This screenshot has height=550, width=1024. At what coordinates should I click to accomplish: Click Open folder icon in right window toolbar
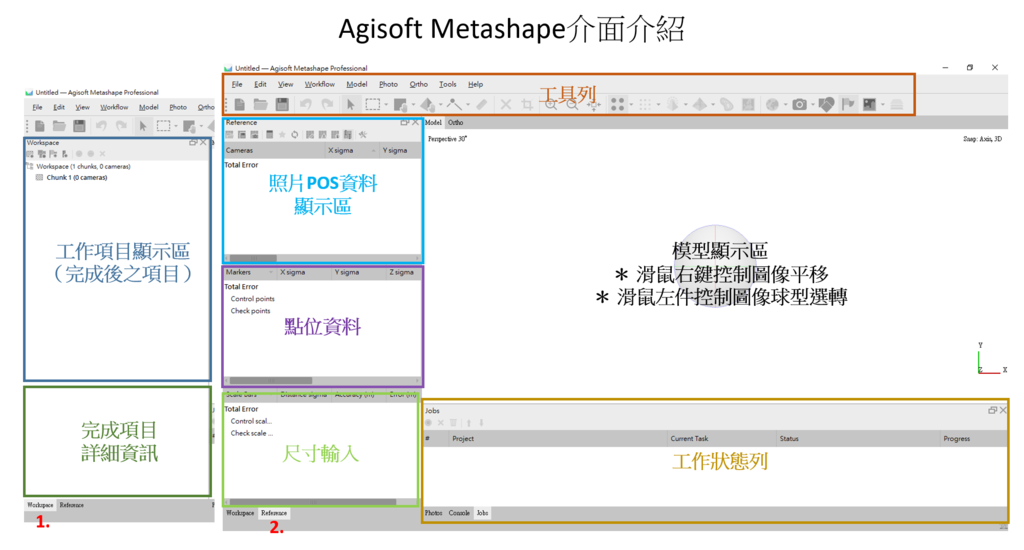coord(261,105)
